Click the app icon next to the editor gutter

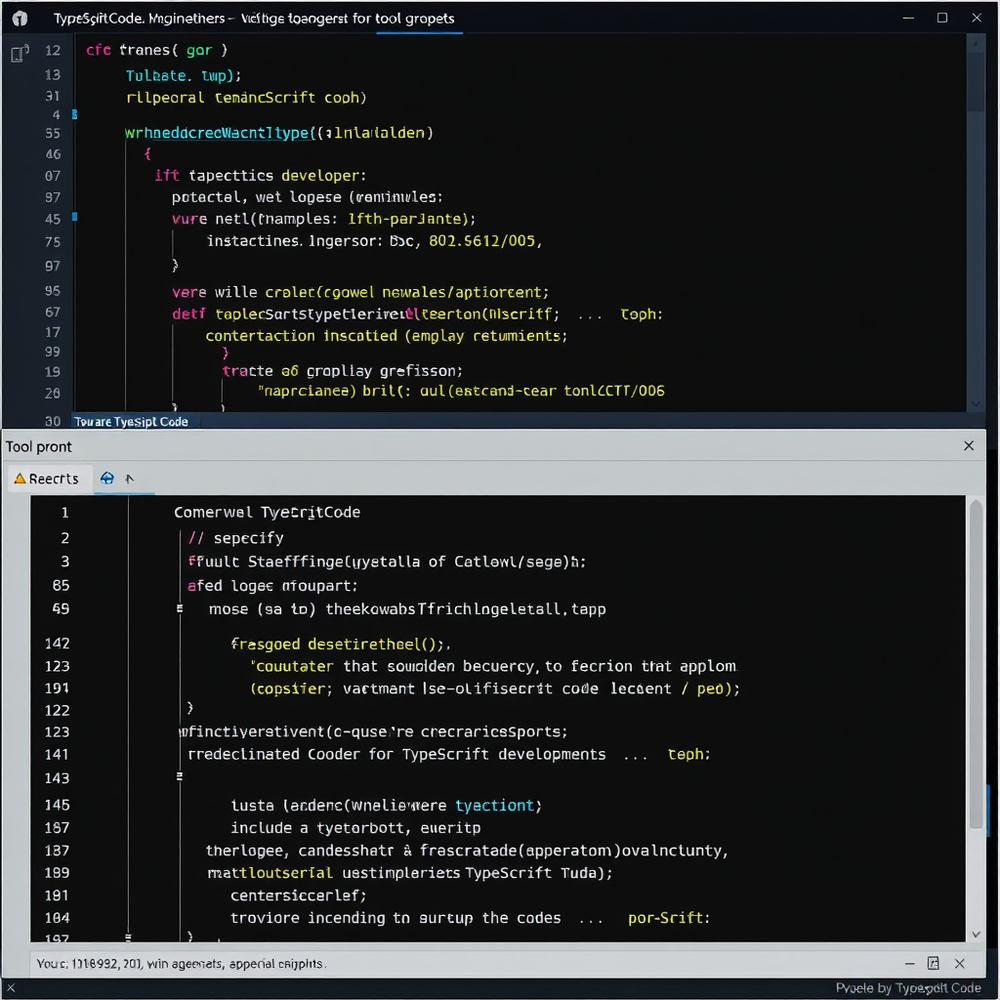[16, 52]
